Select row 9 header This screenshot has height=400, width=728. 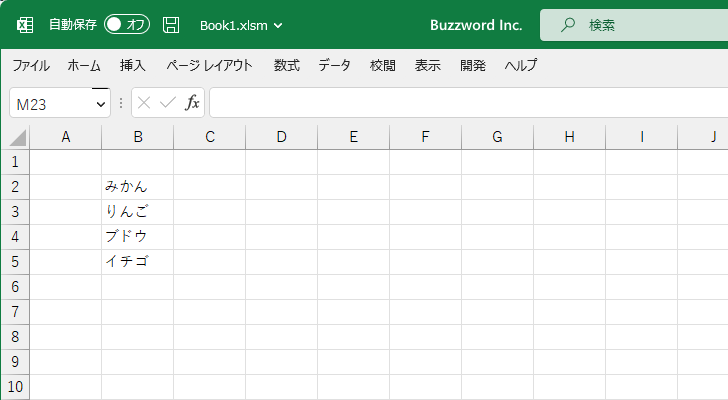tap(15, 362)
